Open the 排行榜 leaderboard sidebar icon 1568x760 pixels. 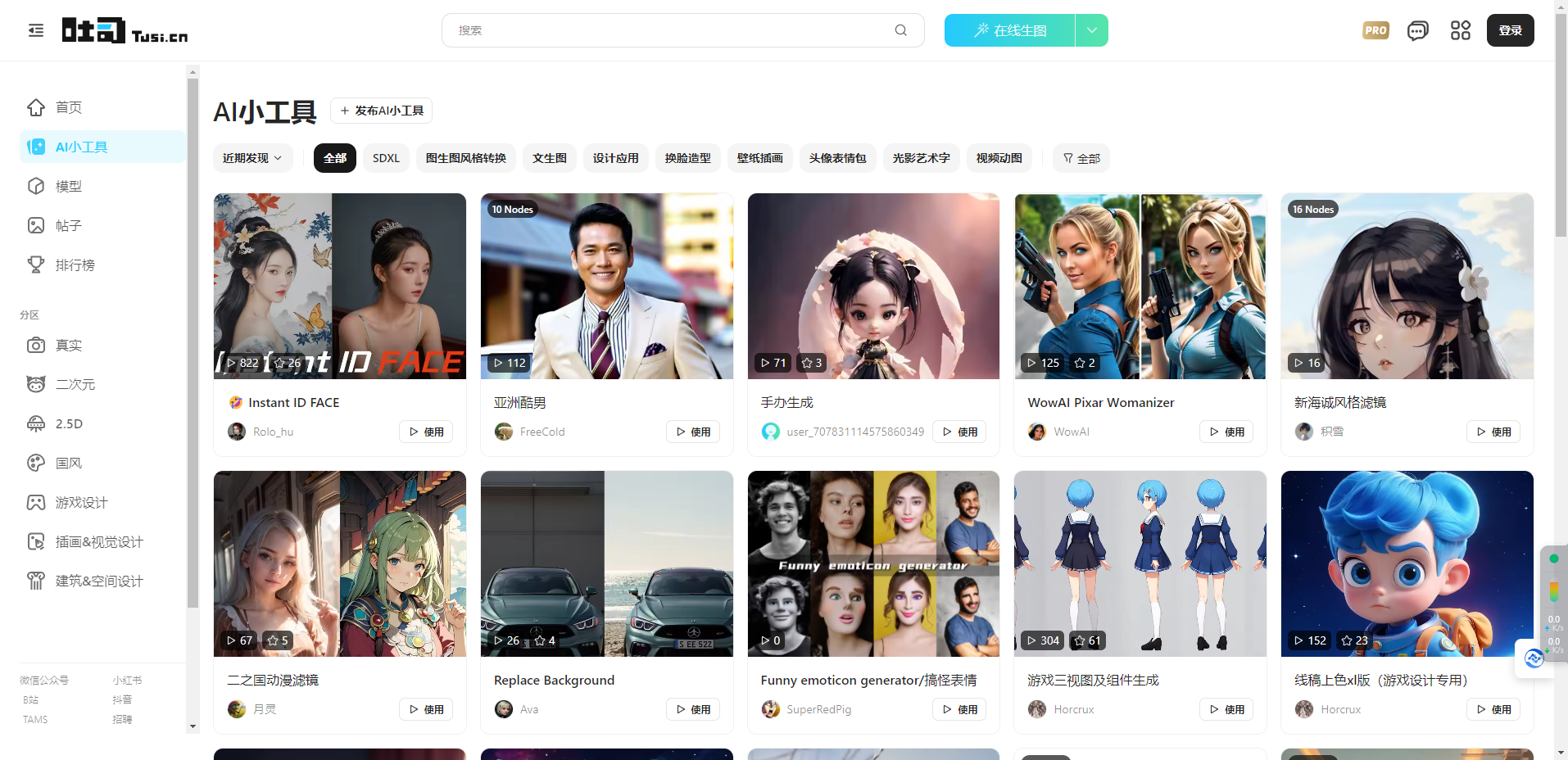point(36,265)
